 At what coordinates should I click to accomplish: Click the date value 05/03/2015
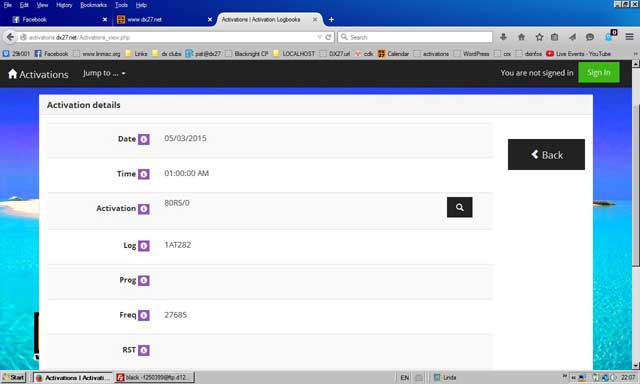[185, 138]
